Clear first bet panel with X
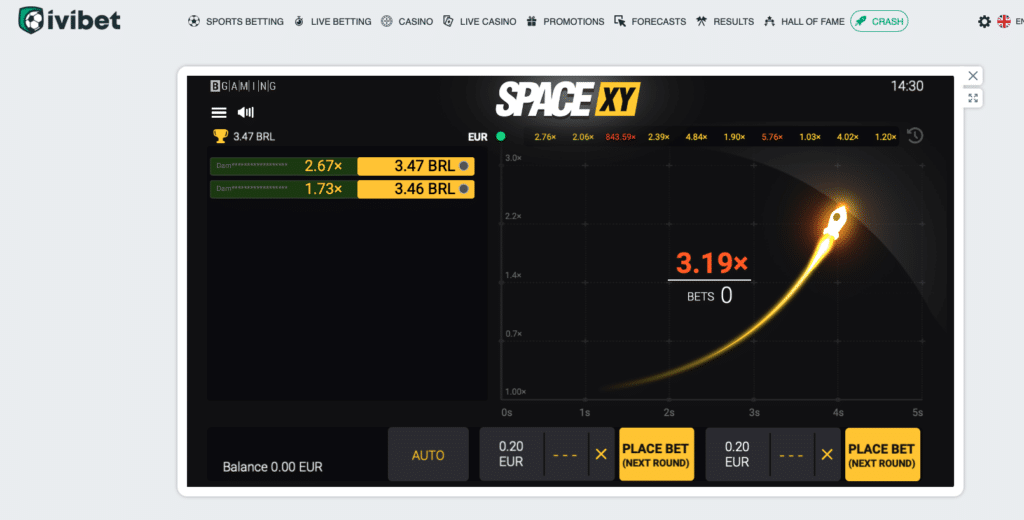 [601, 454]
